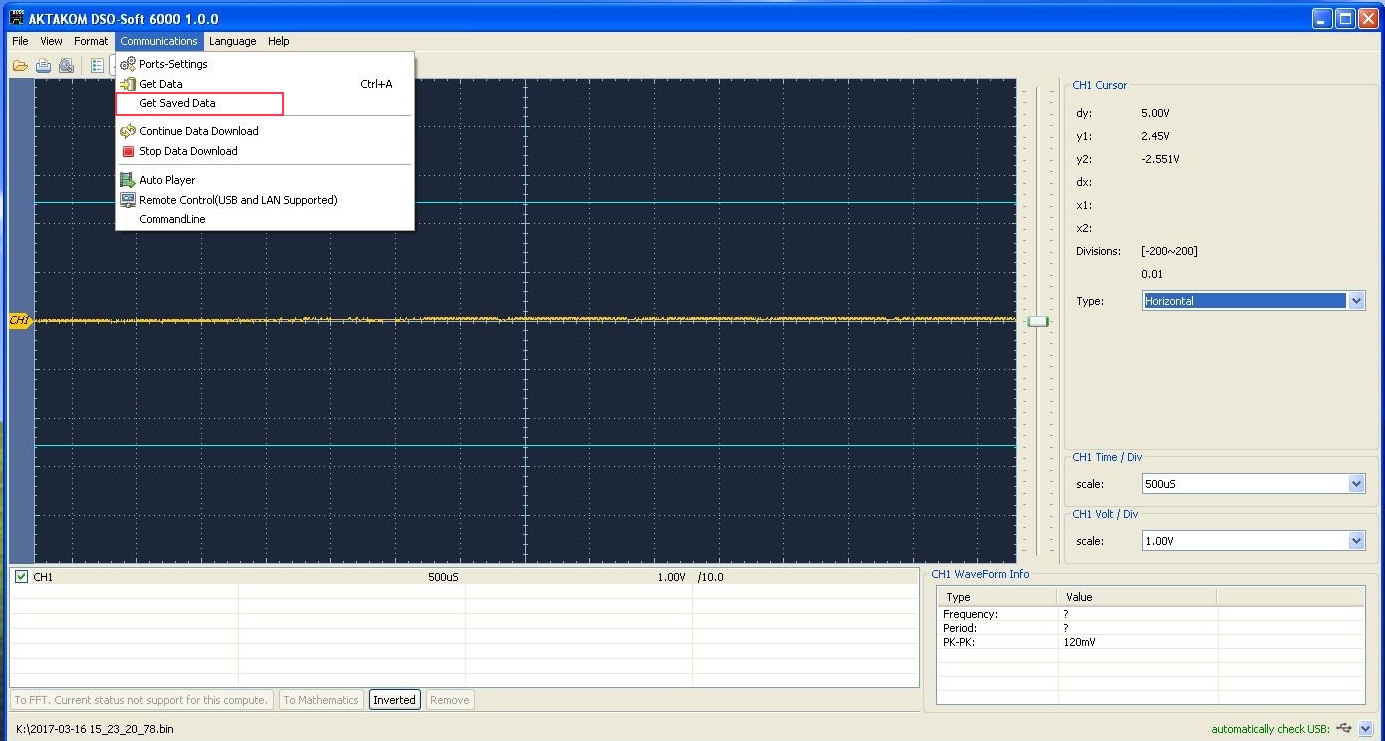Expand the cursor Type dropdown

1356,301
